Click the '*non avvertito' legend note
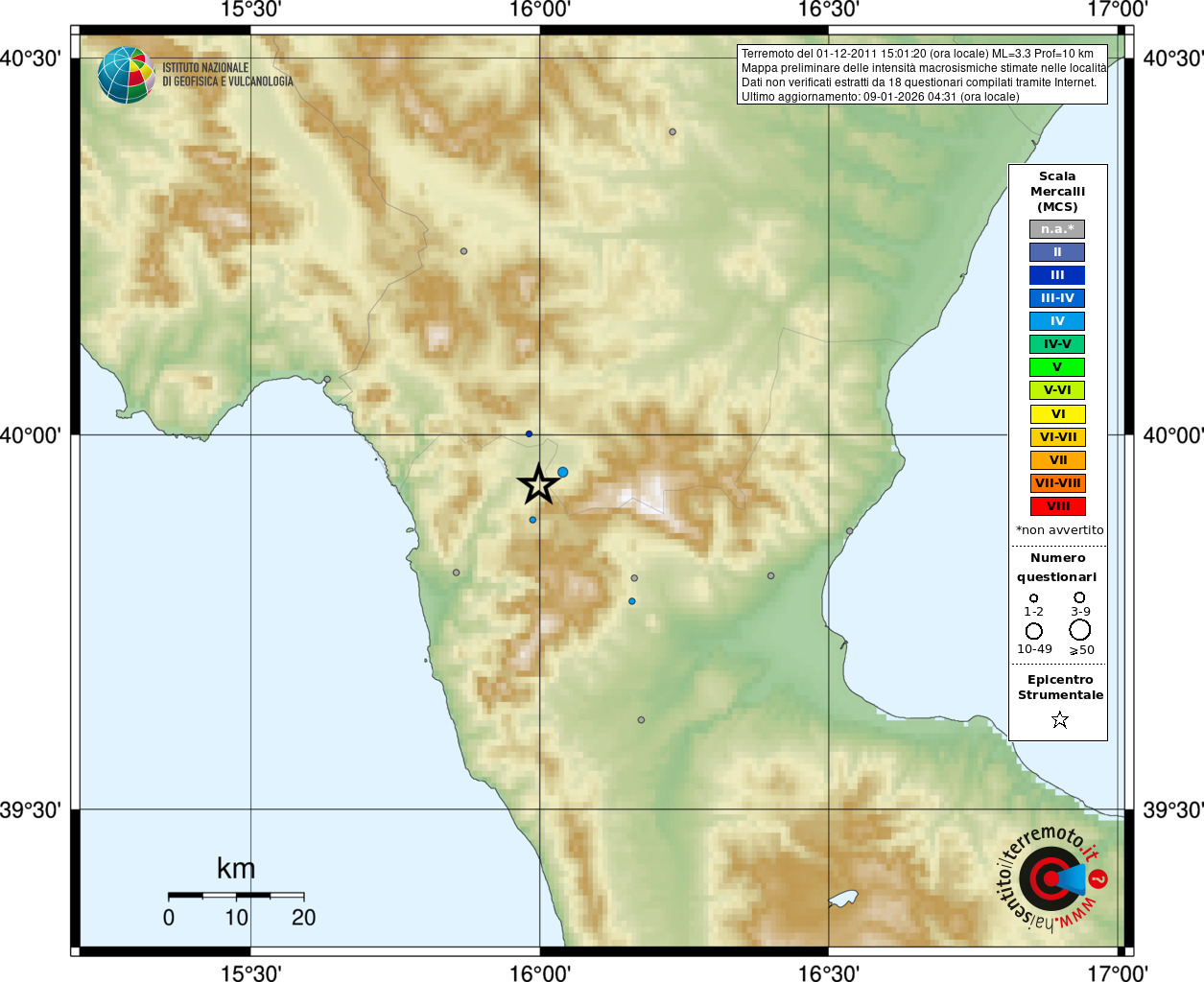1204x982 pixels. [1059, 530]
